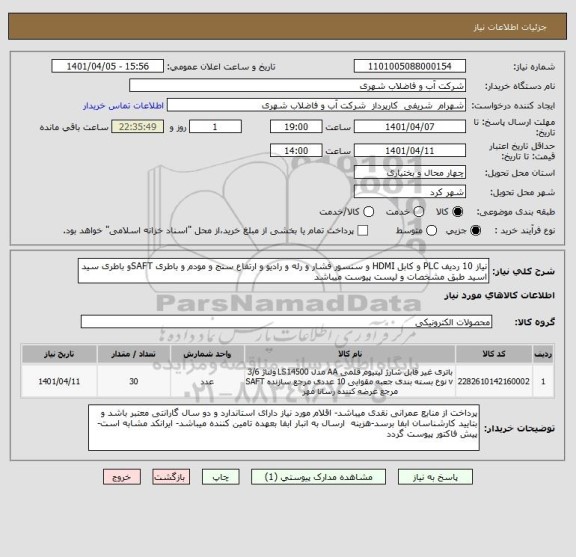Screen dimensions: 576x557
Task: Click goods code 2282610142160002 cell
Action: coord(494,381)
